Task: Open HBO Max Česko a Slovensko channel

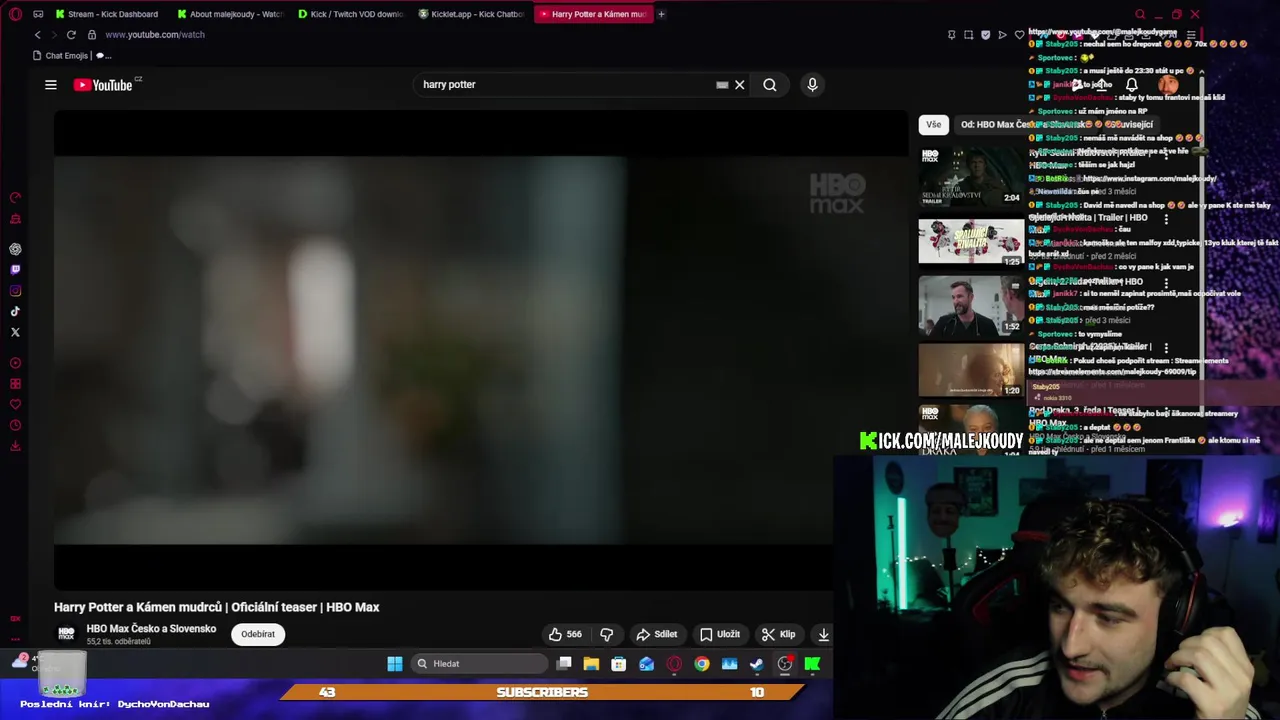Action: click(151, 629)
